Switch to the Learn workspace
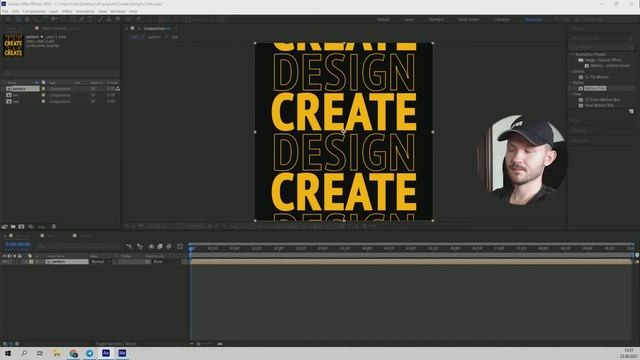 pyautogui.click(x=409, y=20)
